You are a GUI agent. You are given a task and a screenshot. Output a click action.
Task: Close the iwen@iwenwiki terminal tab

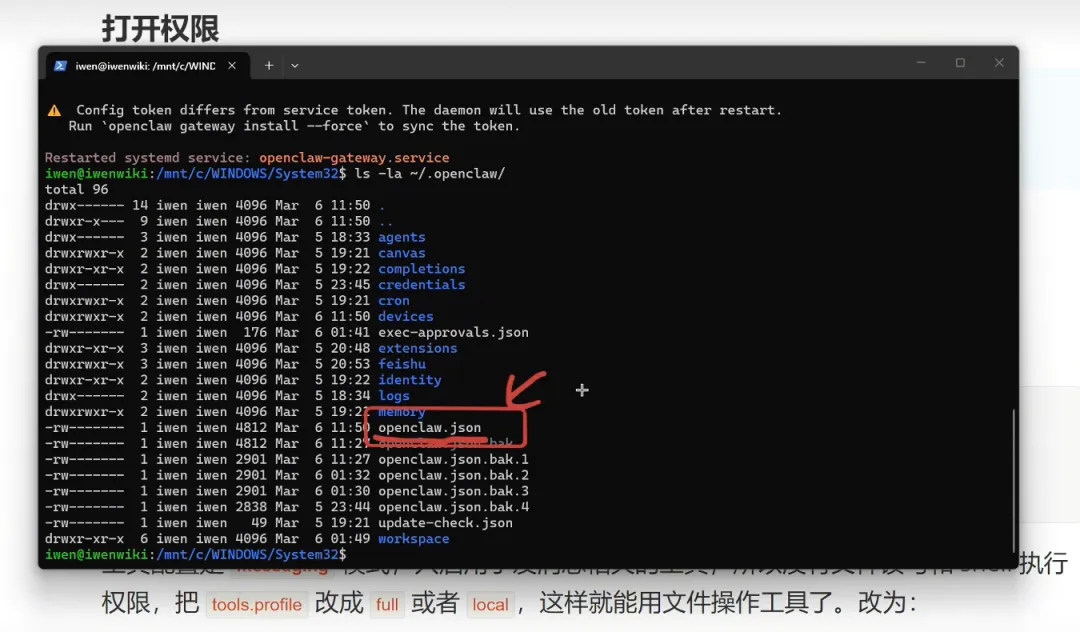click(232, 65)
